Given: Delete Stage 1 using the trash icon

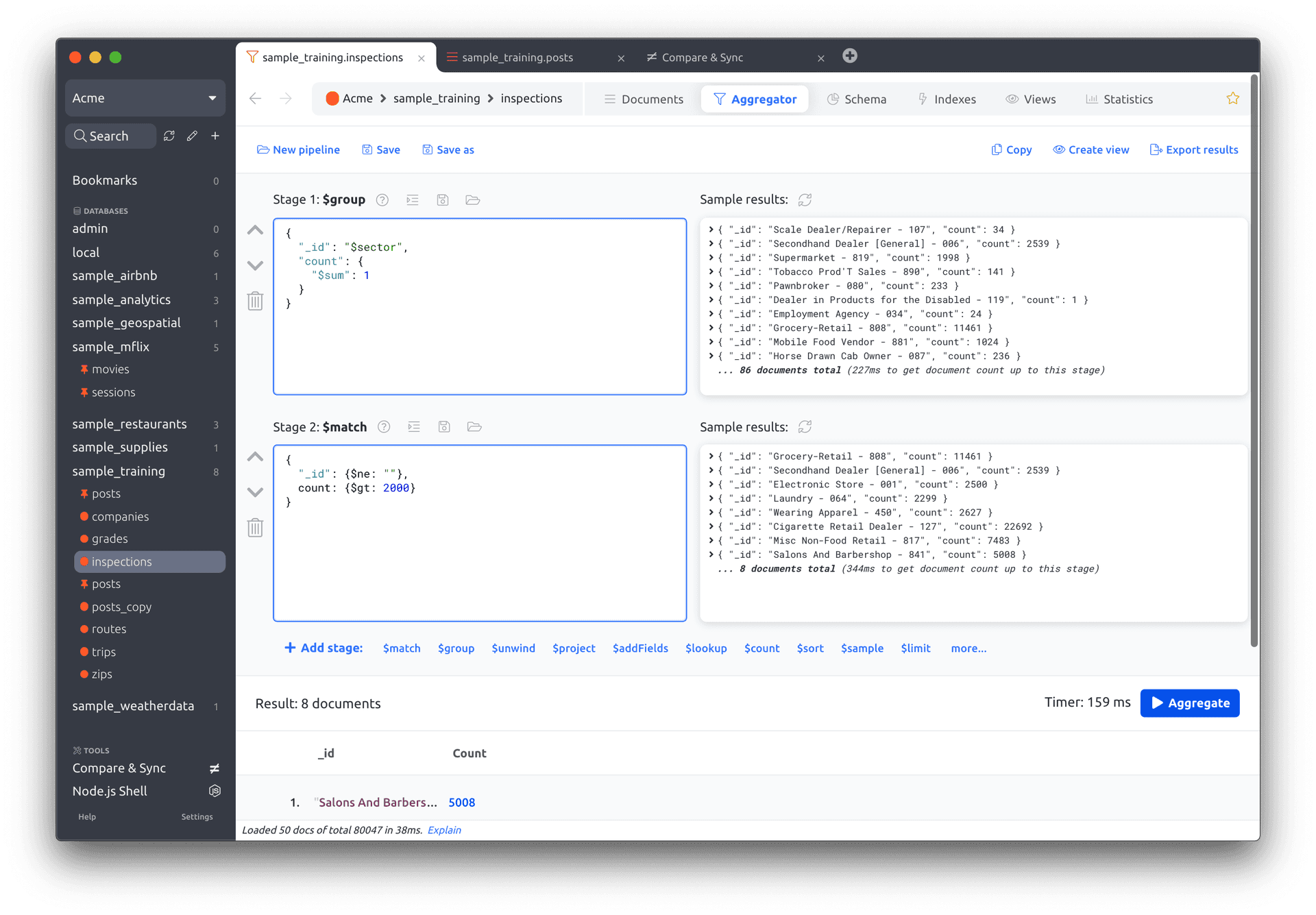Looking at the screenshot, I should (x=255, y=301).
